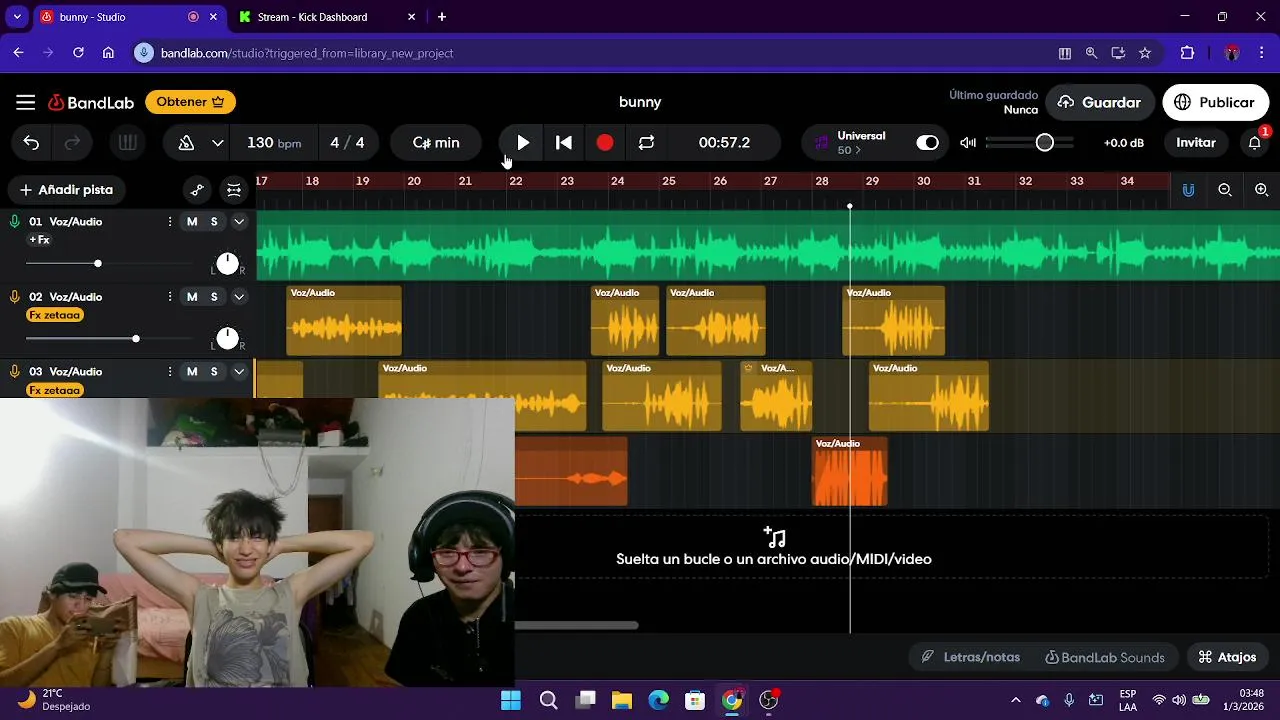Expand track 02 options chevron

239,297
